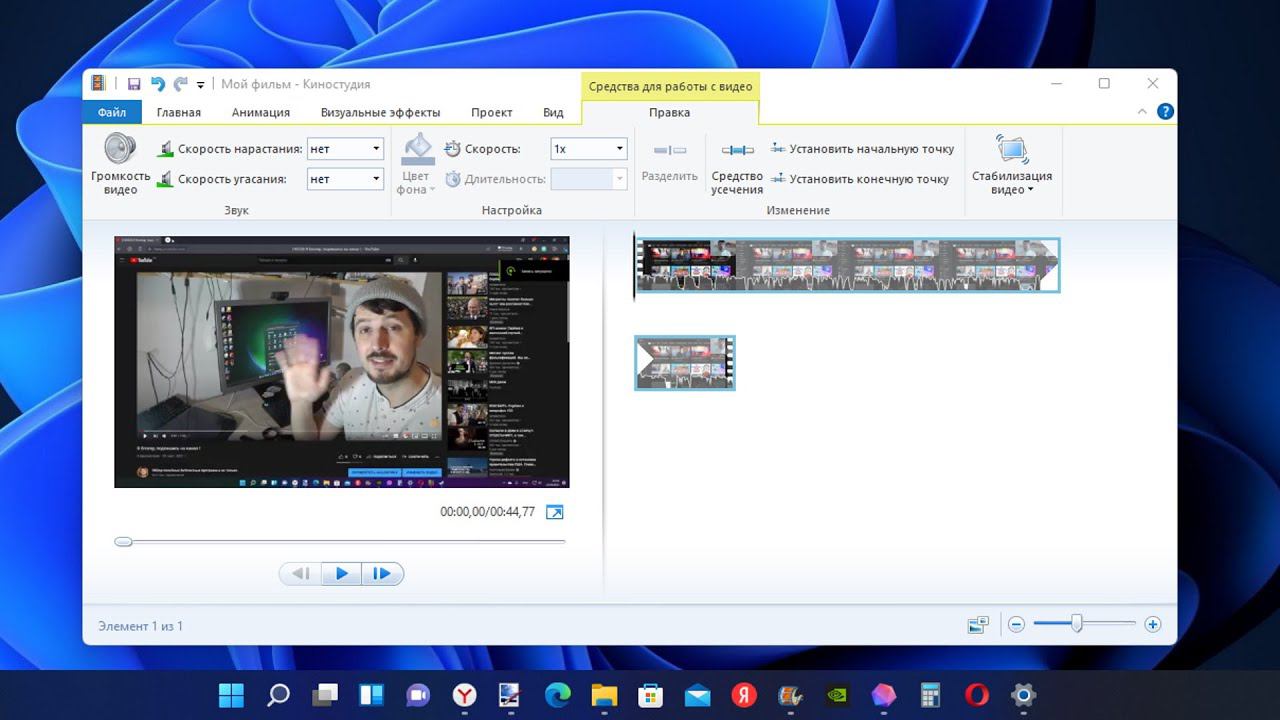Click Set end point button

[859, 179]
